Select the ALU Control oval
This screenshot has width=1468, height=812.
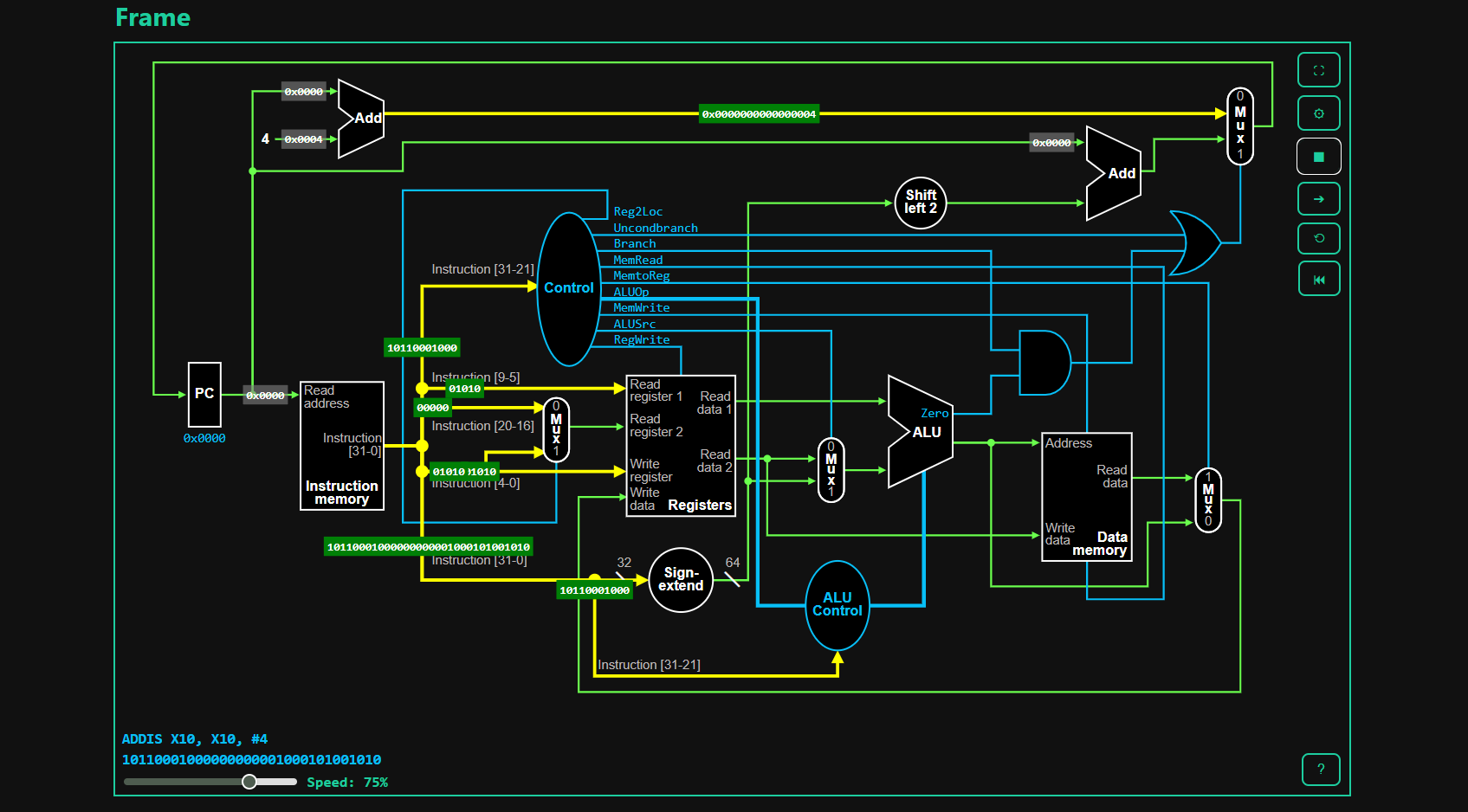pos(837,605)
